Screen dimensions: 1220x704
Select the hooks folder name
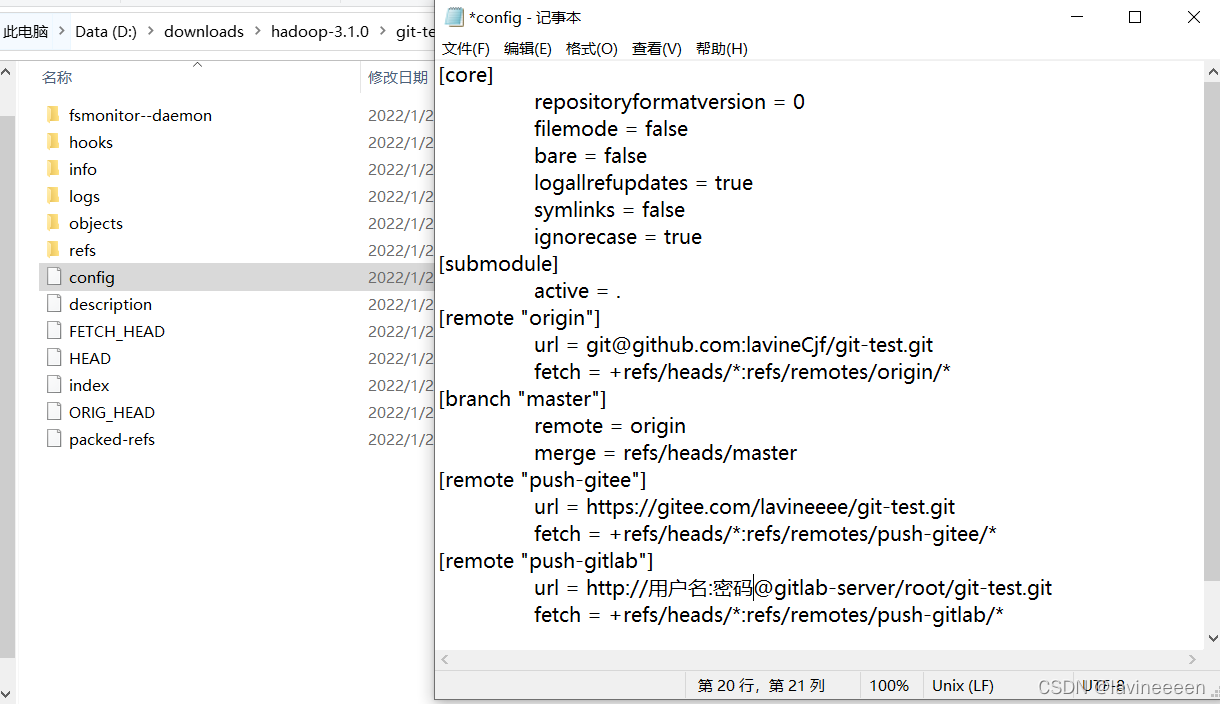91,142
